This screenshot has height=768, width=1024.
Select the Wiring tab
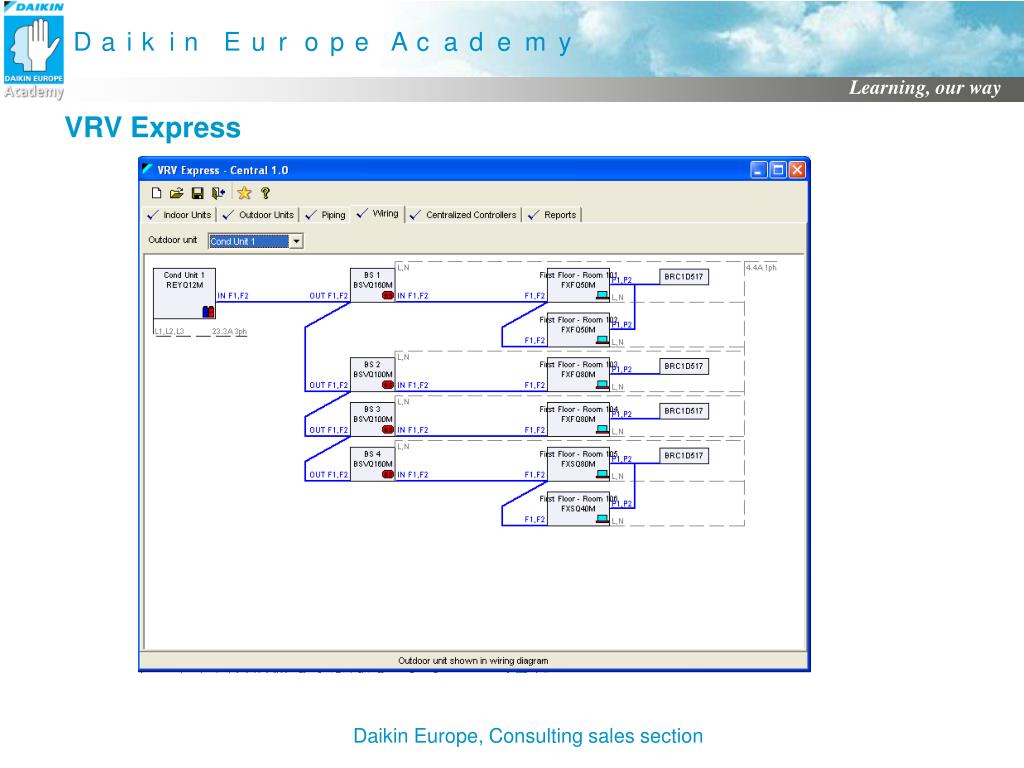(378, 214)
